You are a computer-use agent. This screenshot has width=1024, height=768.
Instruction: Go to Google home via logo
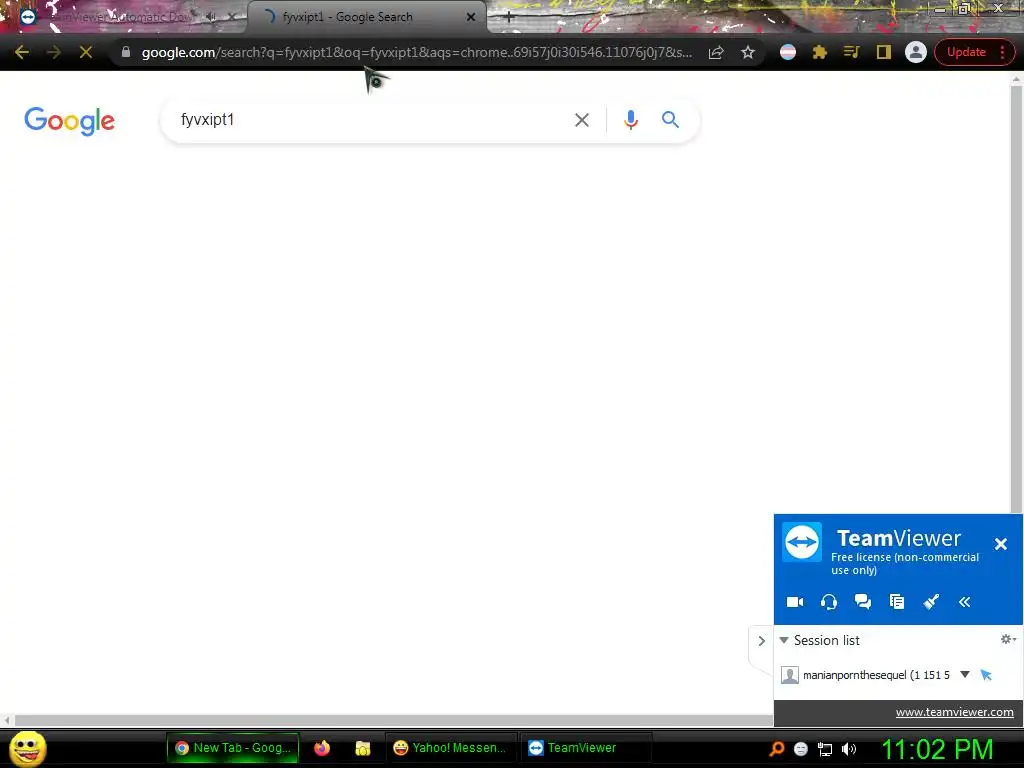[x=70, y=121]
